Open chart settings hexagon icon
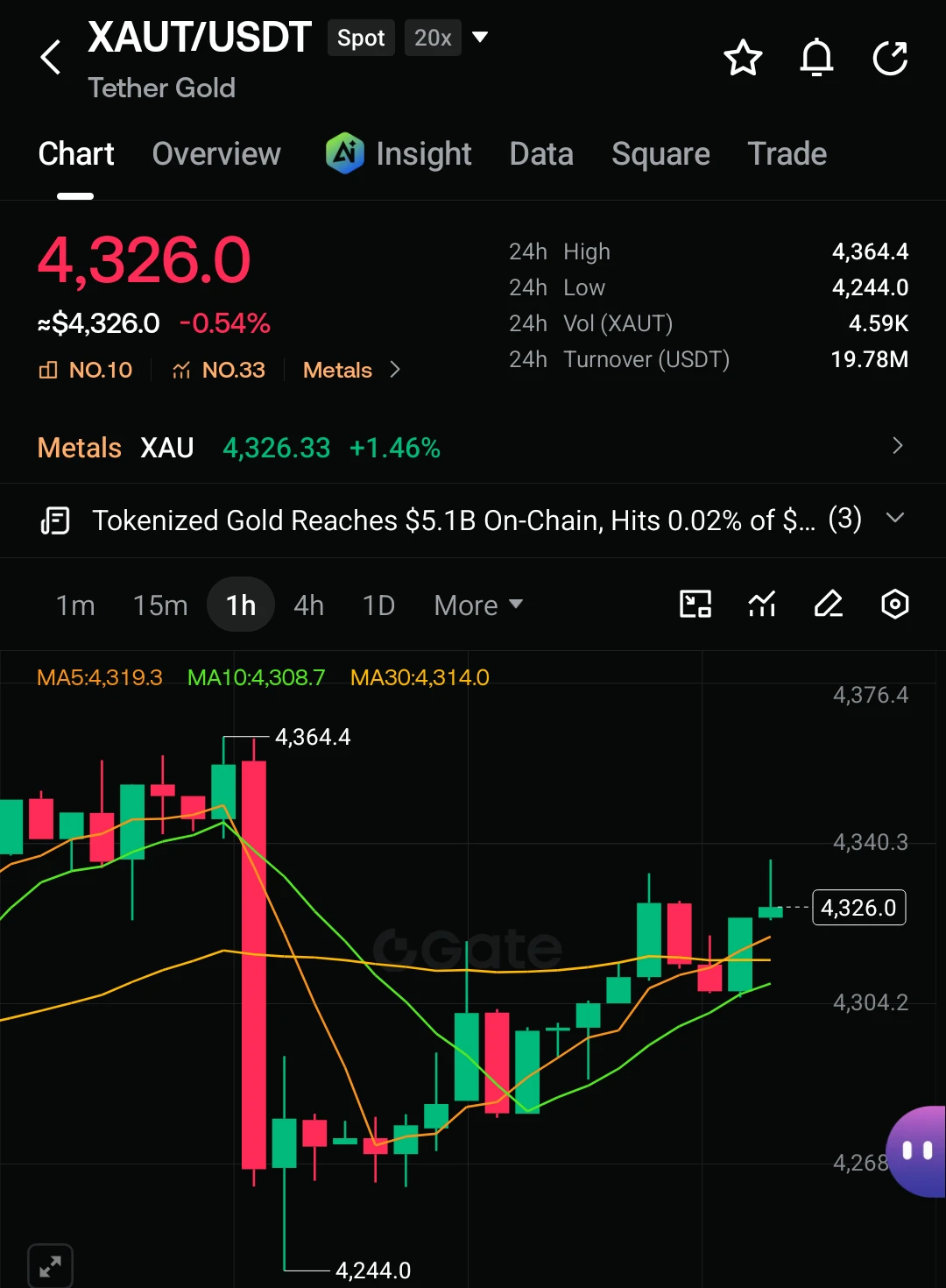Image resolution: width=946 pixels, height=1288 pixels. (x=894, y=604)
